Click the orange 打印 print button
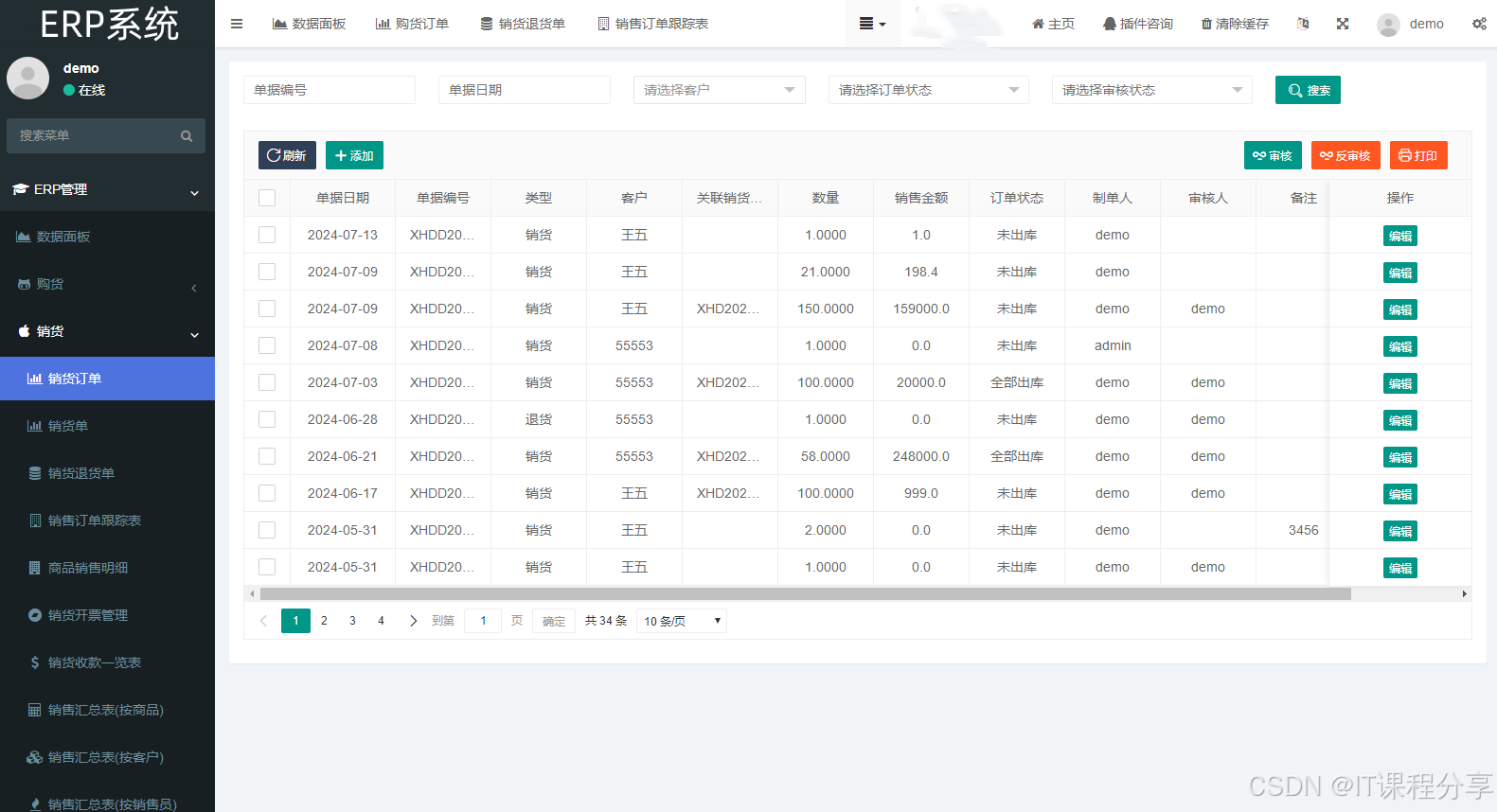The height and width of the screenshot is (812, 1497). pos(1417,155)
